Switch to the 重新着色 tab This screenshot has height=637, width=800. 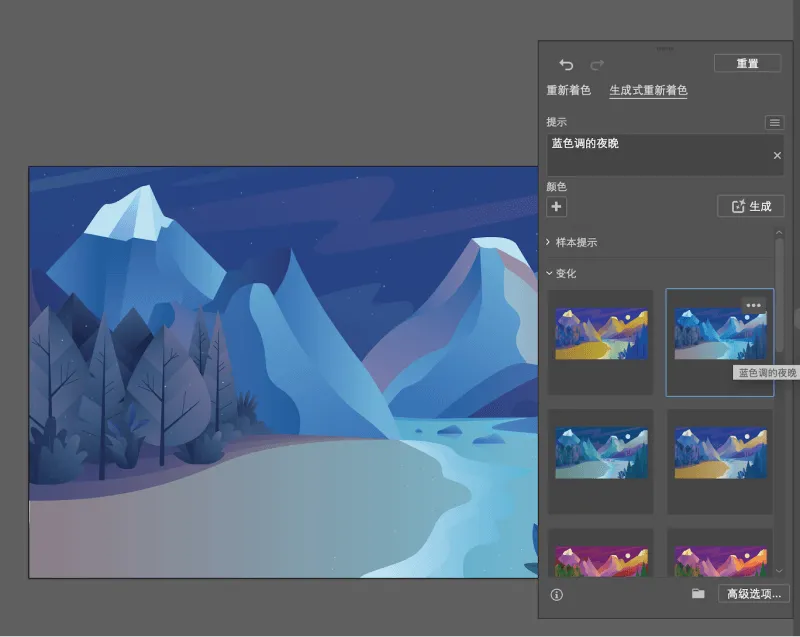tap(570, 90)
